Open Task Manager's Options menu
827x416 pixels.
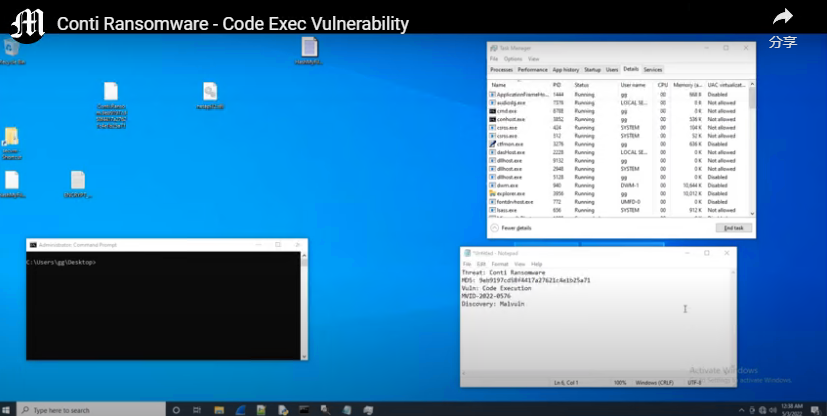(x=513, y=59)
